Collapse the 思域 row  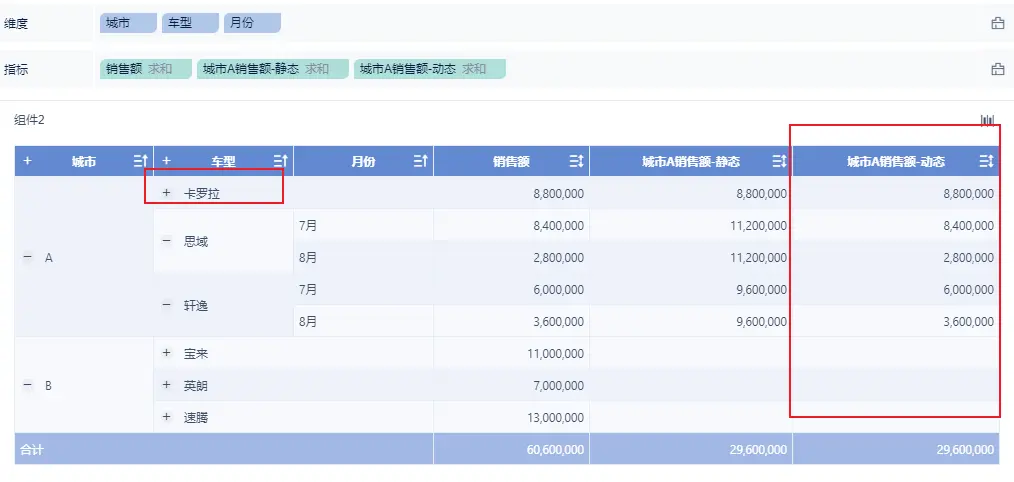click(x=166, y=241)
